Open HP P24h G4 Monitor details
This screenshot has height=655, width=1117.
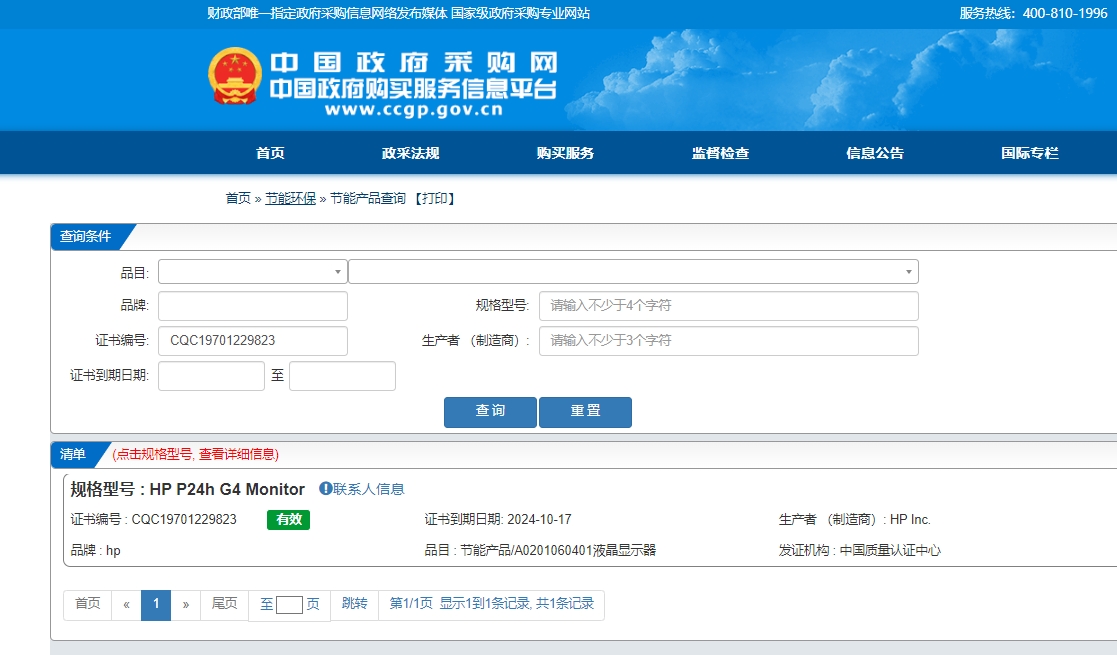point(227,489)
